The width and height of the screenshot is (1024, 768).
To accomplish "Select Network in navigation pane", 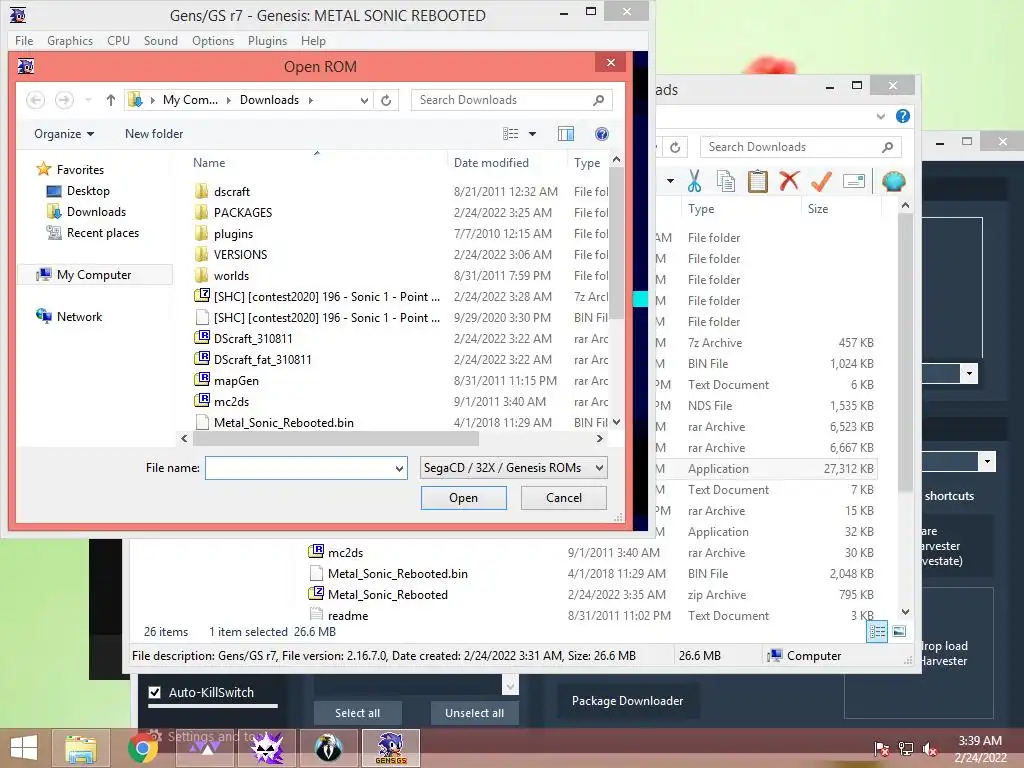I will coord(79,317).
